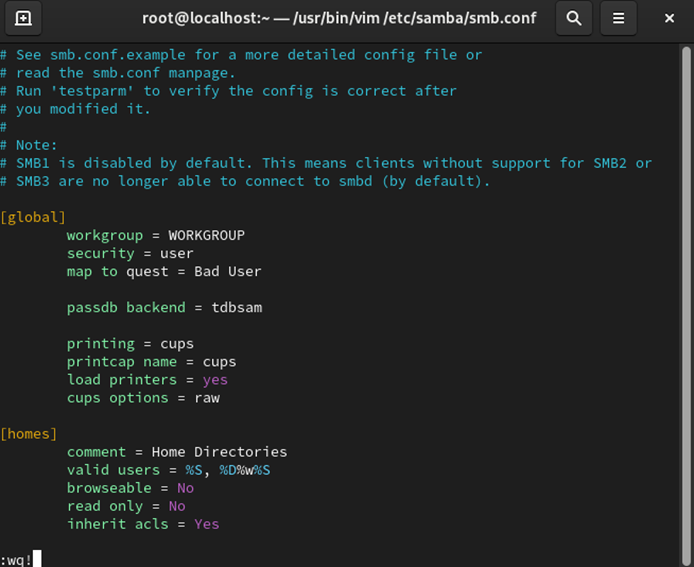The width and height of the screenshot is (694, 567).
Task: Click the 'testparm' word in comments
Action: tap(92, 91)
